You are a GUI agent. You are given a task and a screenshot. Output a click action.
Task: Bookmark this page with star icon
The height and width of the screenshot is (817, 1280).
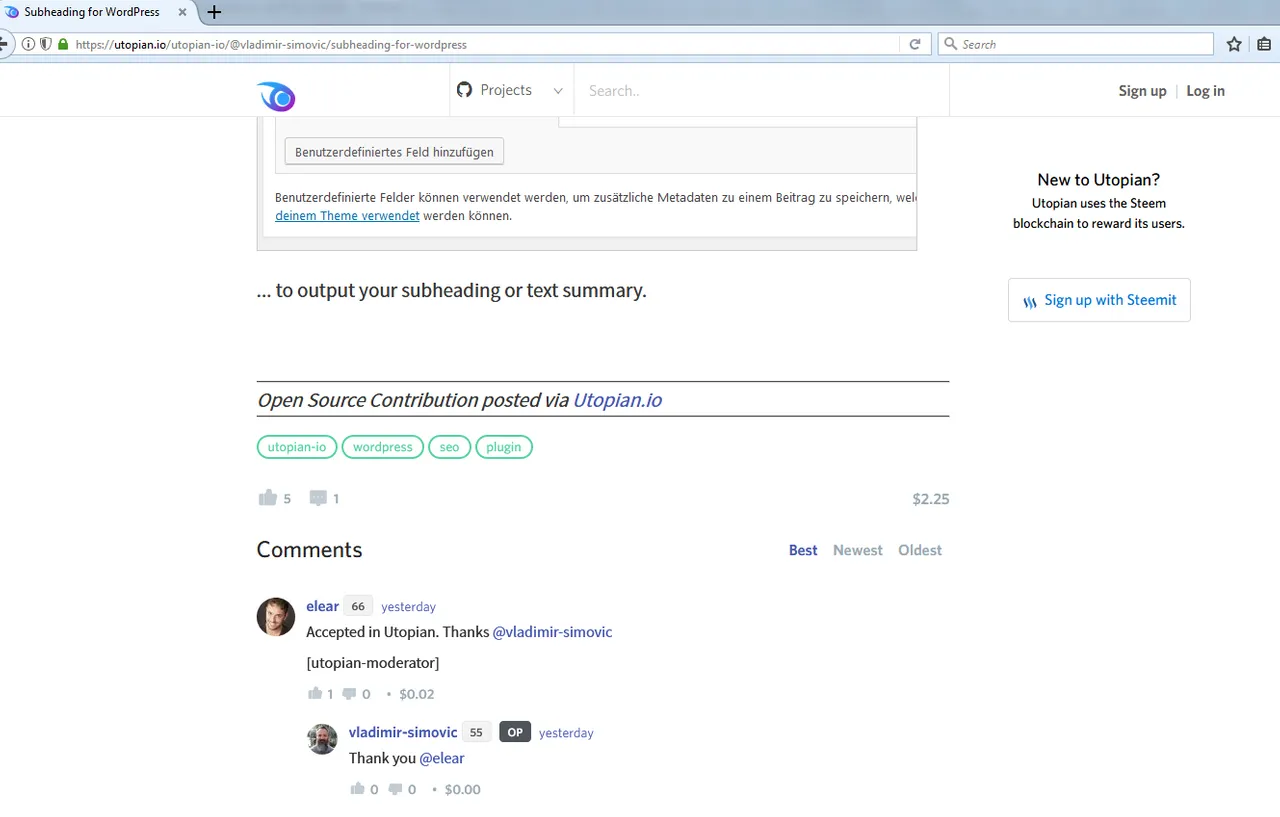[x=1234, y=44]
